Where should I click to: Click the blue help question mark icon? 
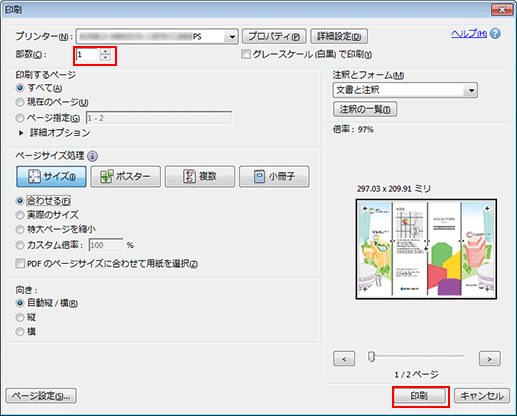pos(496,34)
